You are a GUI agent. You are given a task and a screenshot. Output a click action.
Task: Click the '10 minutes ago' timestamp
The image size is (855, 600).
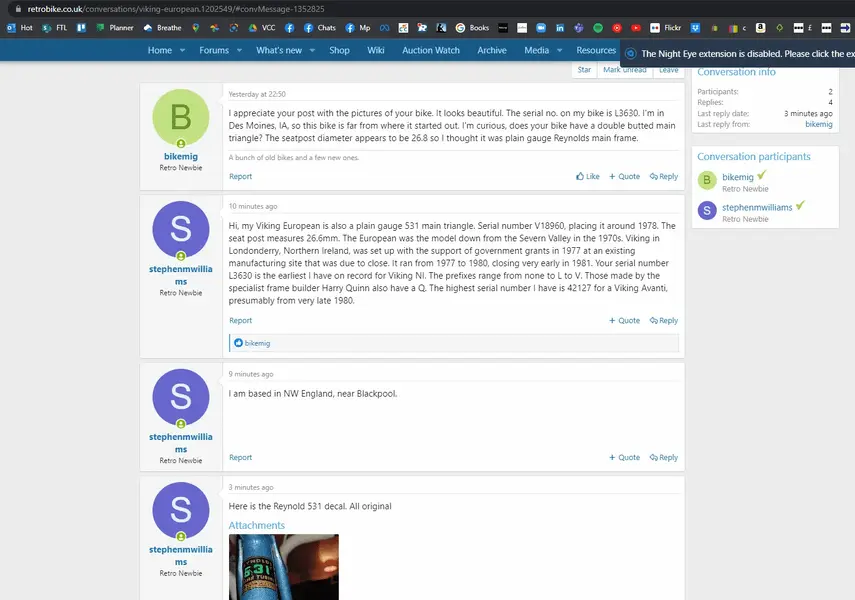[253, 206]
